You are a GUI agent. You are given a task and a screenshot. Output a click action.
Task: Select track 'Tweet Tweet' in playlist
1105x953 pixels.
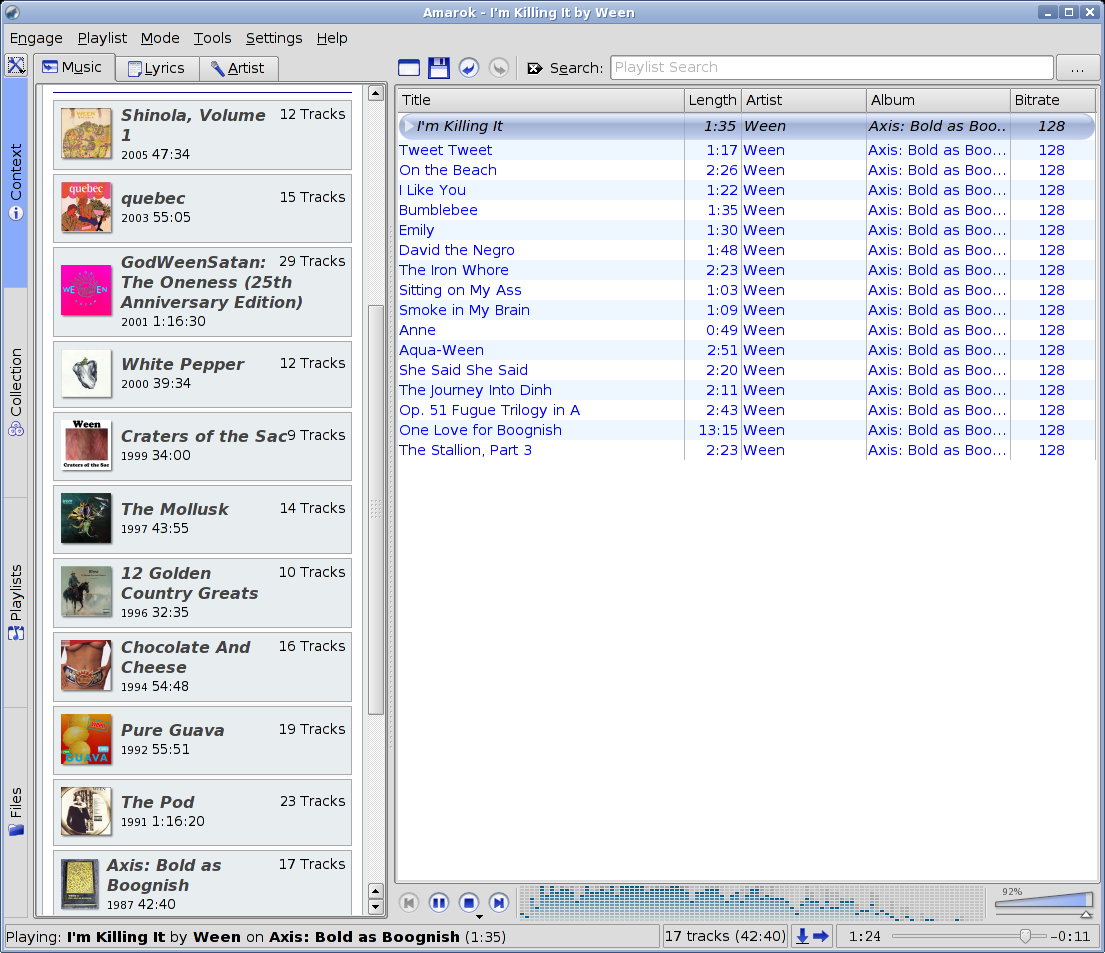tap(746, 150)
